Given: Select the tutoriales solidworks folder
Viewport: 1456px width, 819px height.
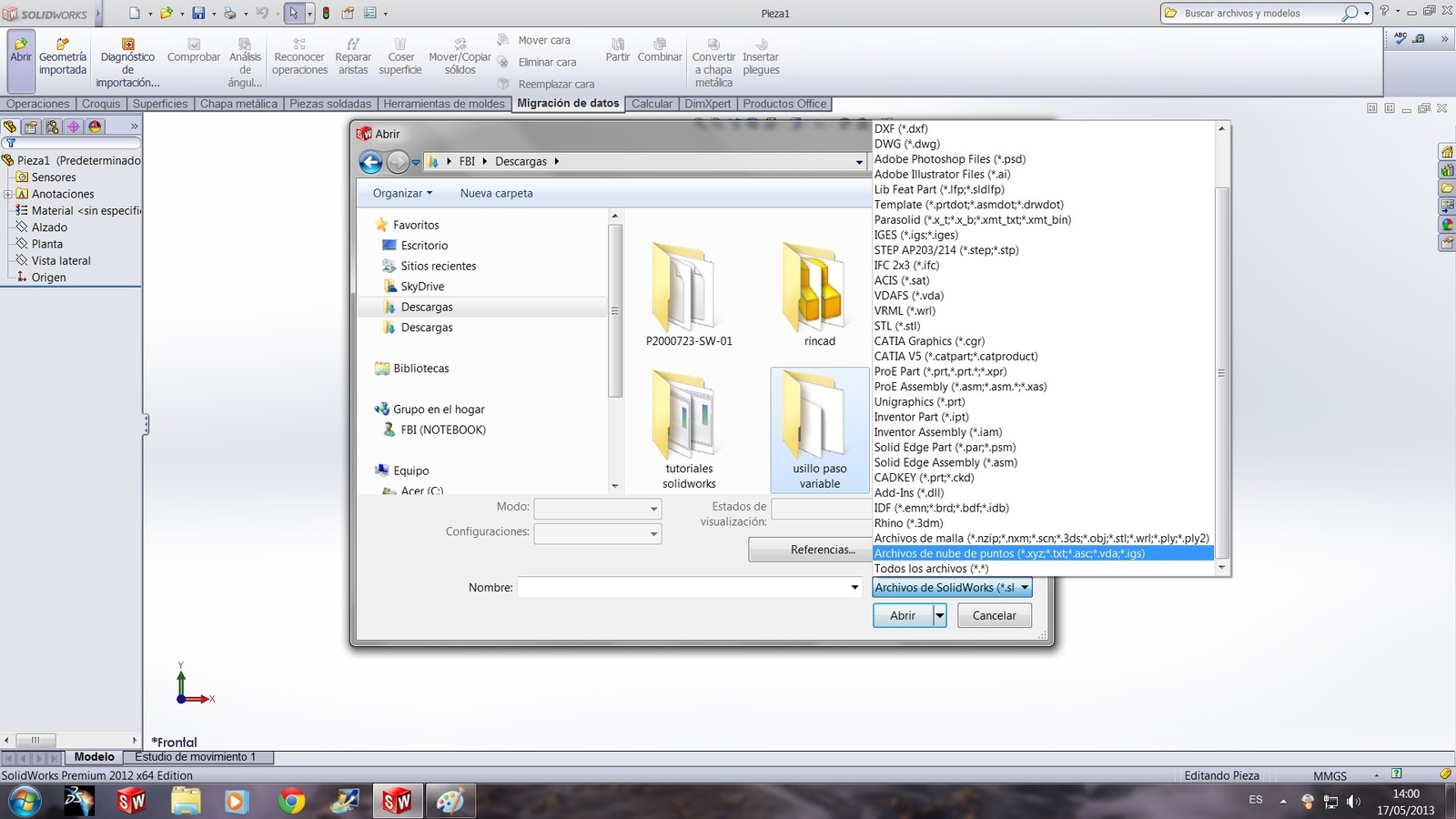Looking at the screenshot, I should pyautogui.click(x=689, y=430).
